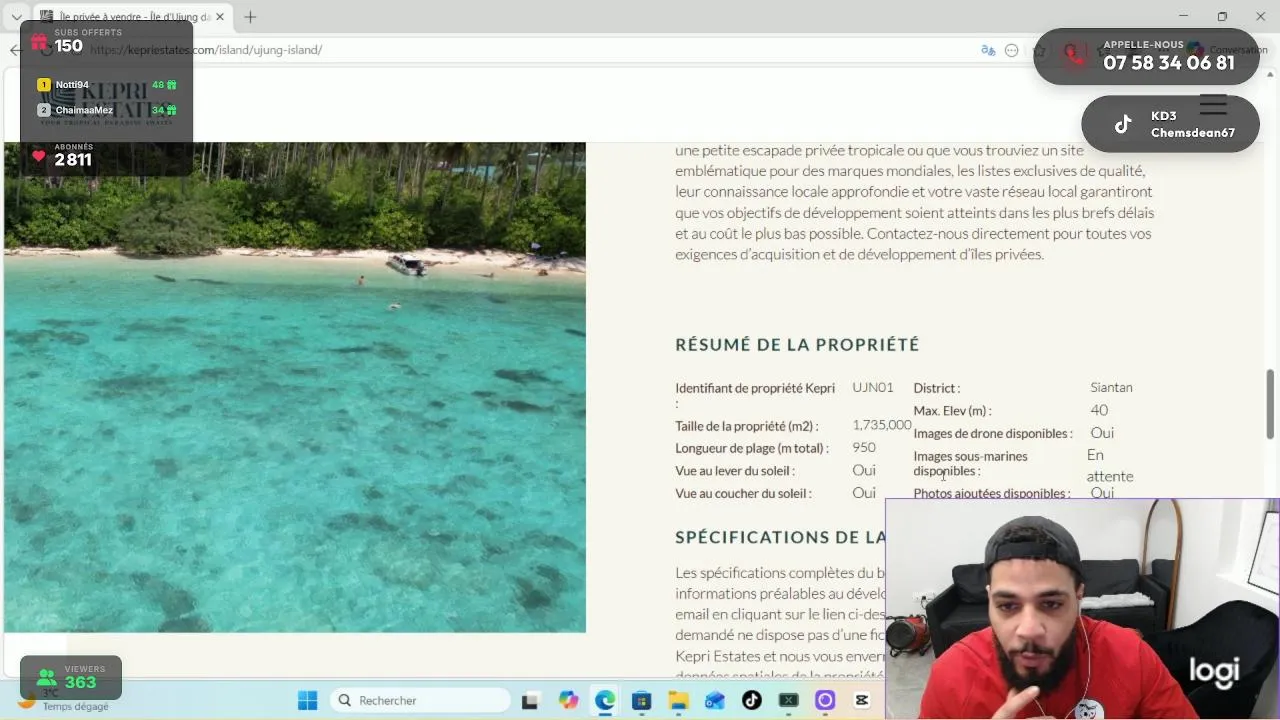Image resolution: width=1280 pixels, height=720 pixels.
Task: Click the Images sous-marines disponibles label
Action: (x=970, y=463)
